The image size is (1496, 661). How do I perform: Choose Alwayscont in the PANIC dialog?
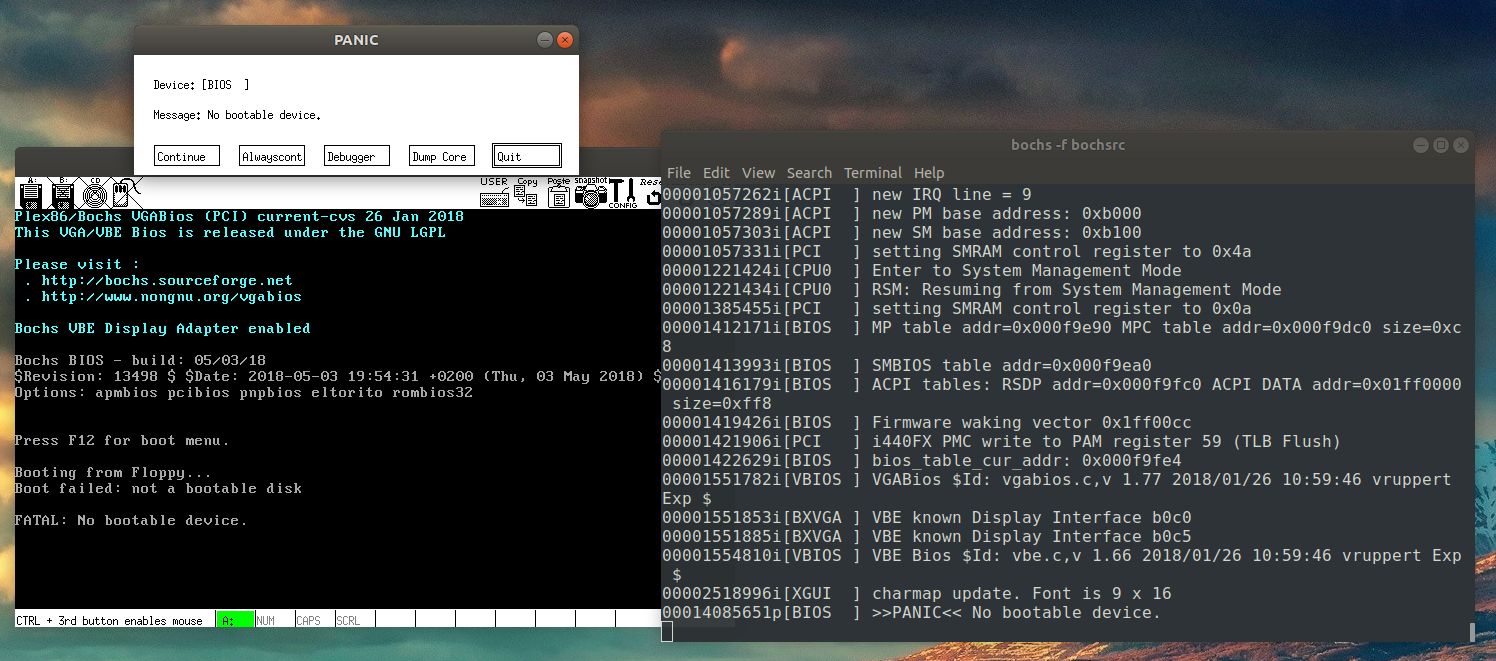[x=272, y=156]
